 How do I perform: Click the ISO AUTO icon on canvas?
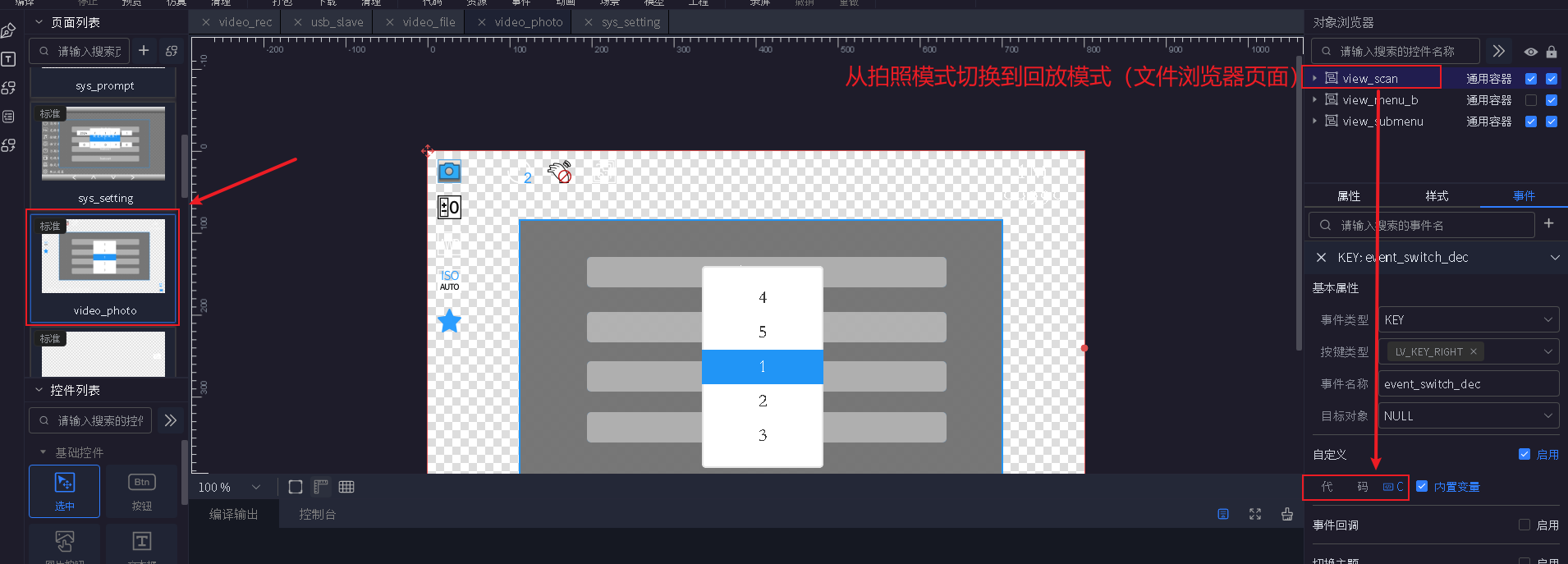(449, 280)
